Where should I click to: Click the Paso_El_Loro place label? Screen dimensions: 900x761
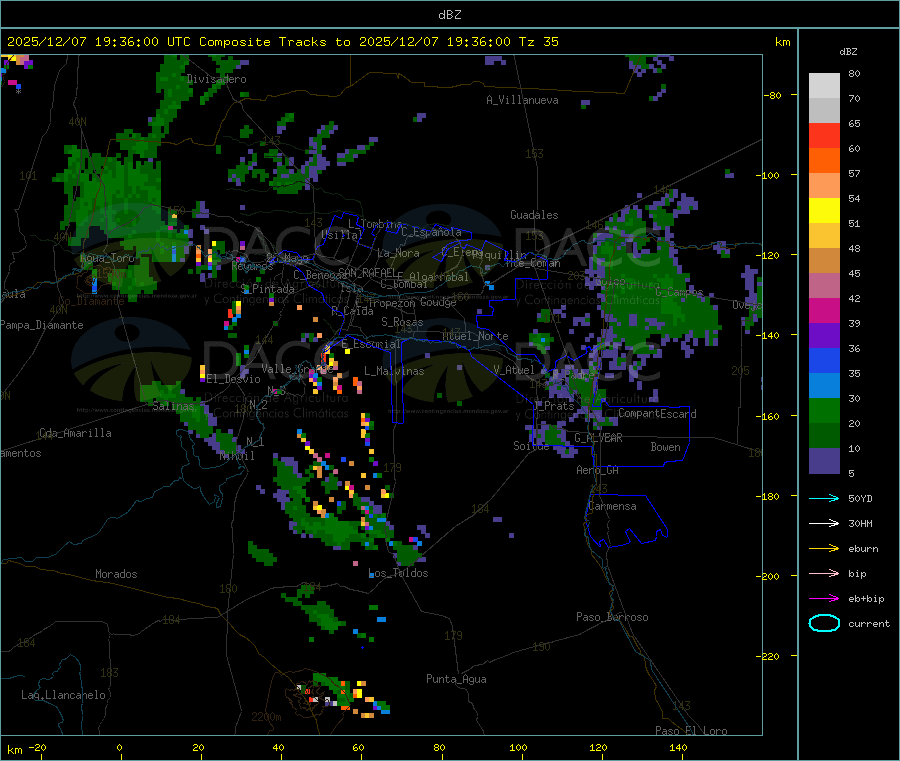691,731
